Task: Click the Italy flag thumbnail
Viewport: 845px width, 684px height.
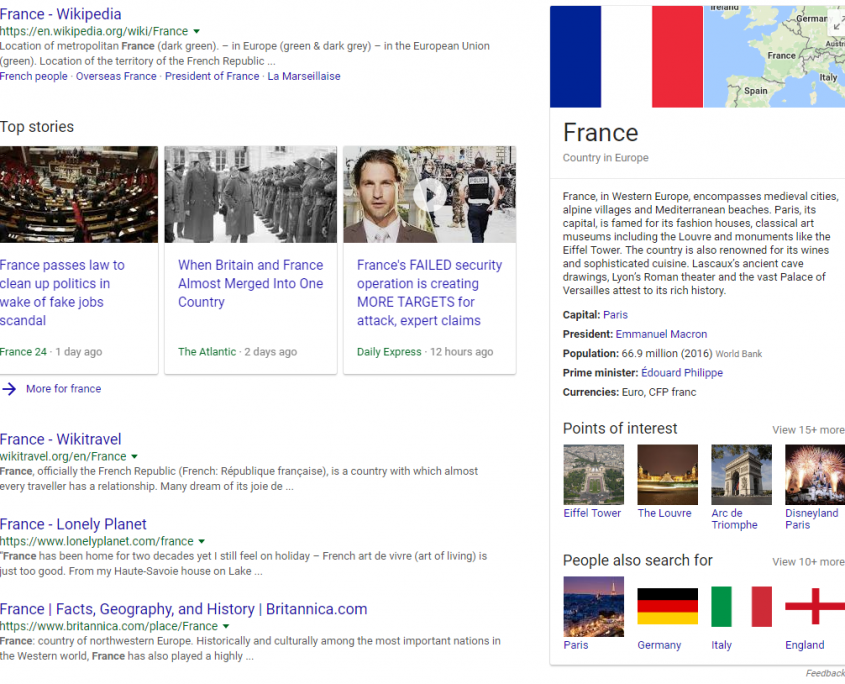Action: click(741, 606)
